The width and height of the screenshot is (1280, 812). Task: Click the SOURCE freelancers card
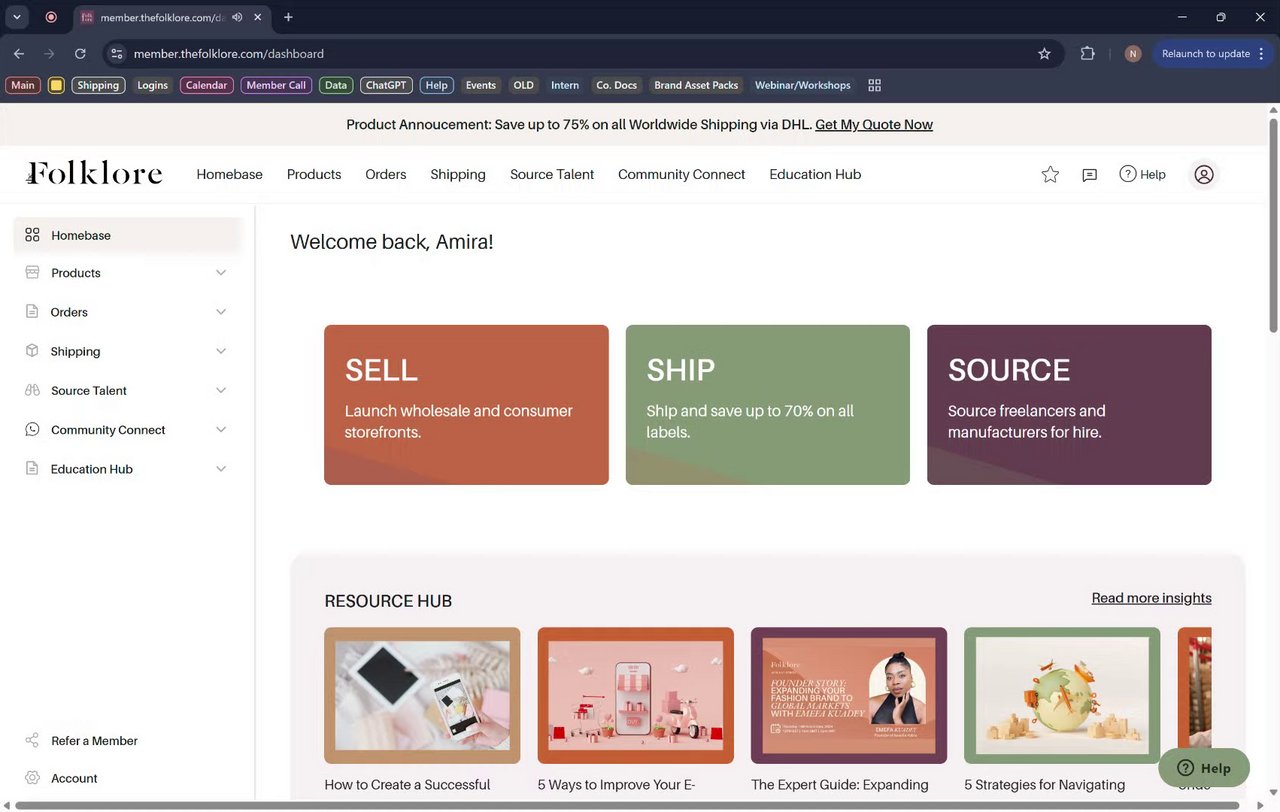coord(1069,405)
